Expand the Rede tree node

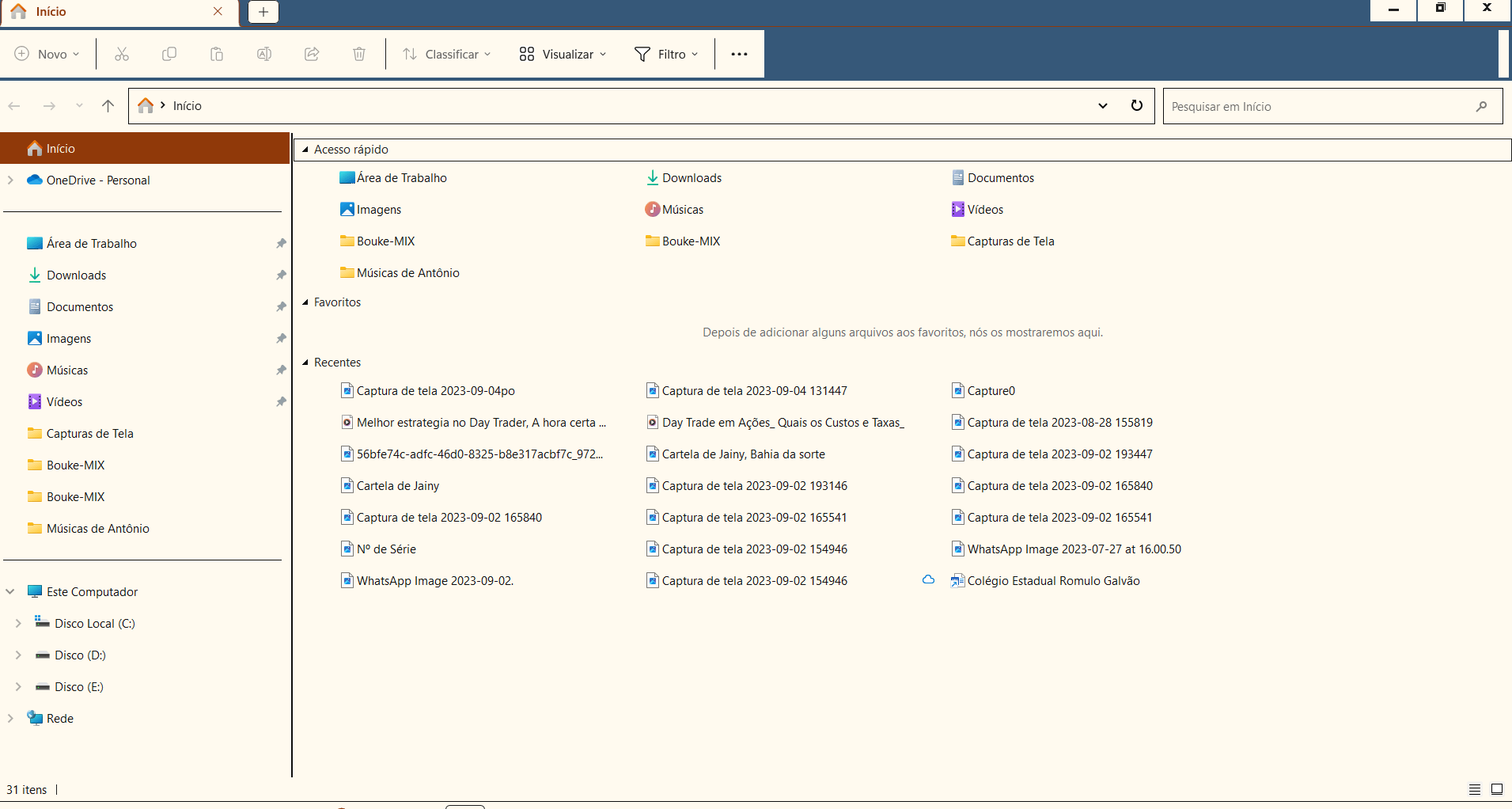pos(10,718)
